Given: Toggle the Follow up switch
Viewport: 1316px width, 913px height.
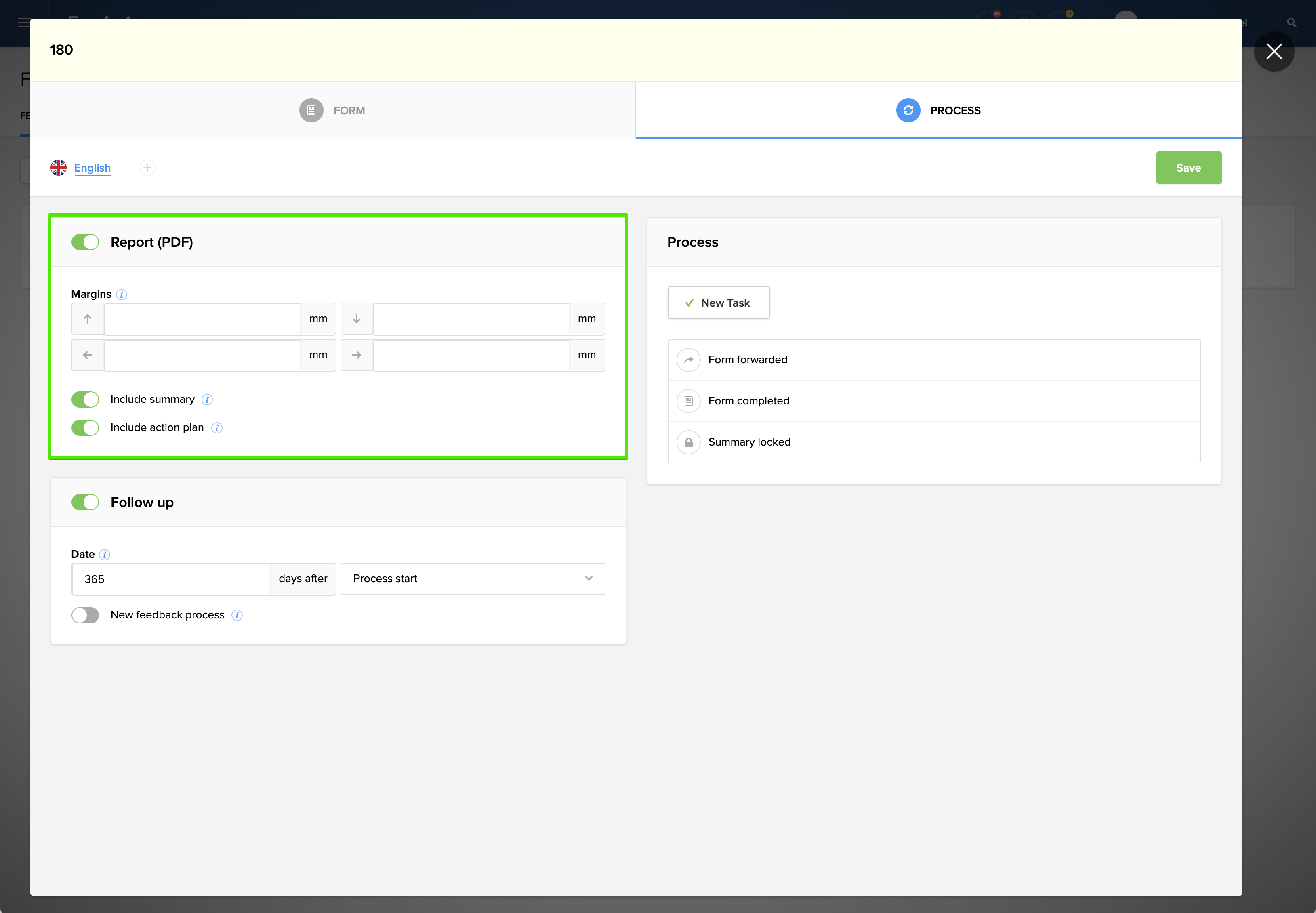Looking at the screenshot, I should click(85, 502).
